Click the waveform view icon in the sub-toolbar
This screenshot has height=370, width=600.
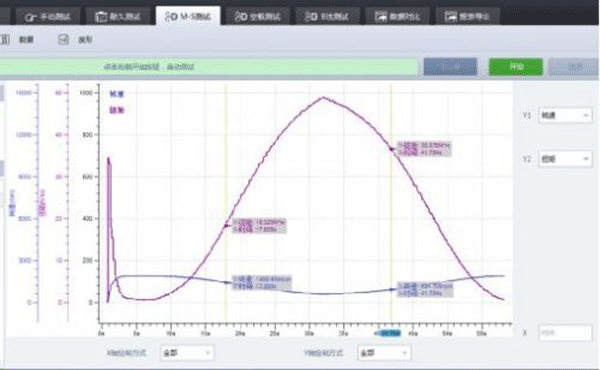click(64, 39)
